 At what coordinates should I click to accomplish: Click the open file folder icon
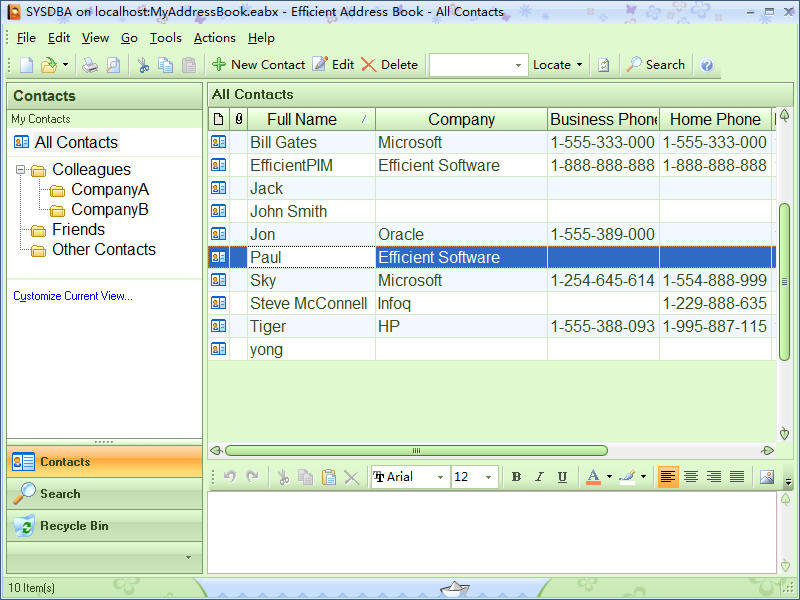(x=49, y=65)
